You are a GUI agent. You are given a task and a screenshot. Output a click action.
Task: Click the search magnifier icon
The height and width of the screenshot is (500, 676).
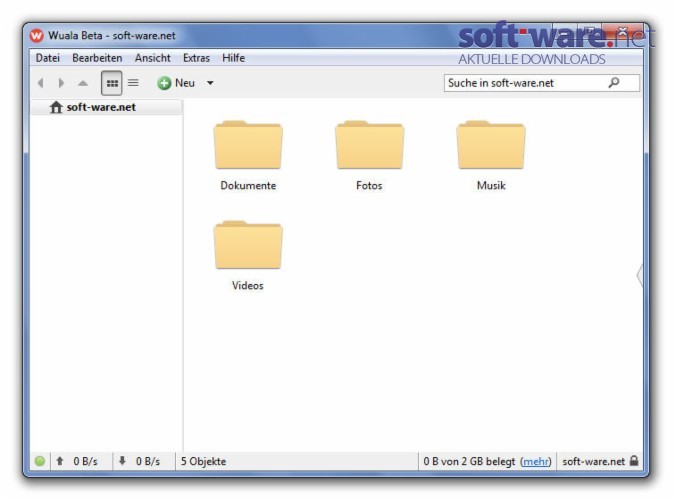coord(614,82)
